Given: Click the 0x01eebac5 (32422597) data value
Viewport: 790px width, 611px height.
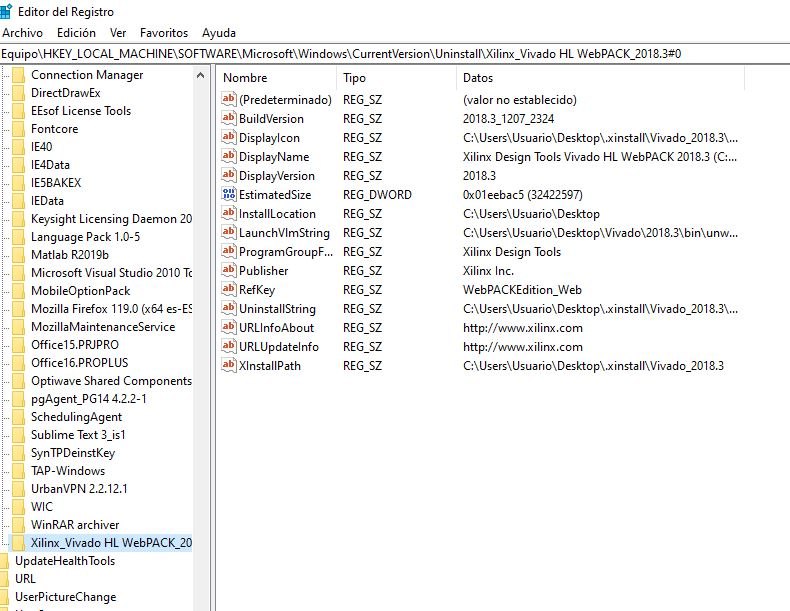Looking at the screenshot, I should pos(522,195).
